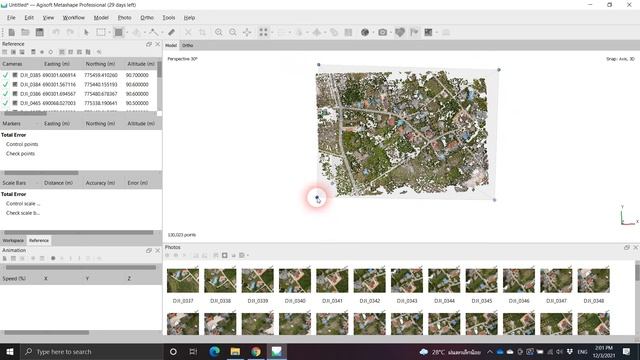Click the Check points row
Image resolution: width=640 pixels, height=360 pixels.
coord(20,153)
